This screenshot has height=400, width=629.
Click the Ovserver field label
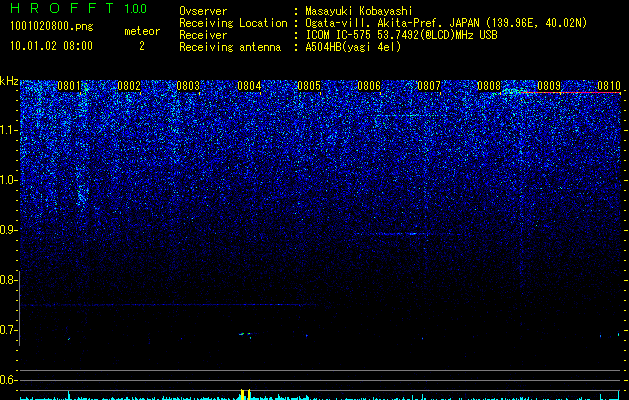(203, 11)
